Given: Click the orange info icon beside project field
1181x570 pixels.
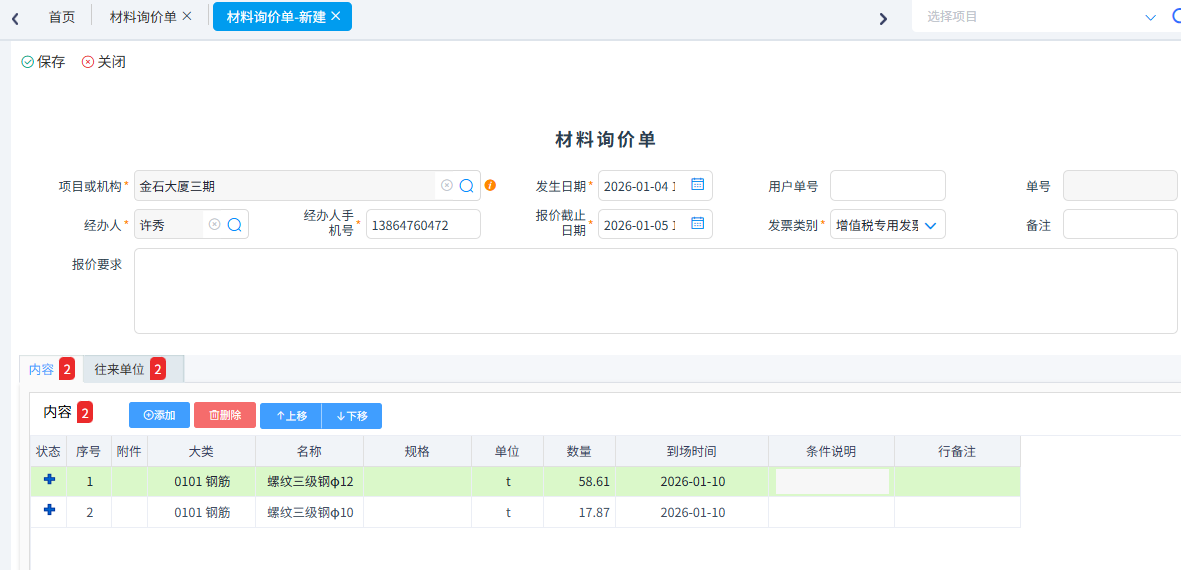Looking at the screenshot, I should pyautogui.click(x=490, y=186).
